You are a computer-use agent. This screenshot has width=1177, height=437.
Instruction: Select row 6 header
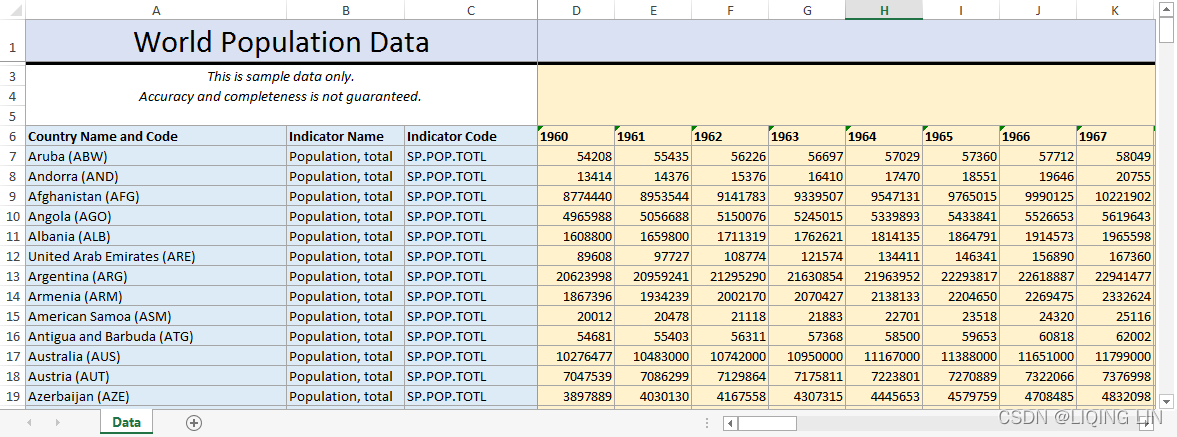coord(12,136)
